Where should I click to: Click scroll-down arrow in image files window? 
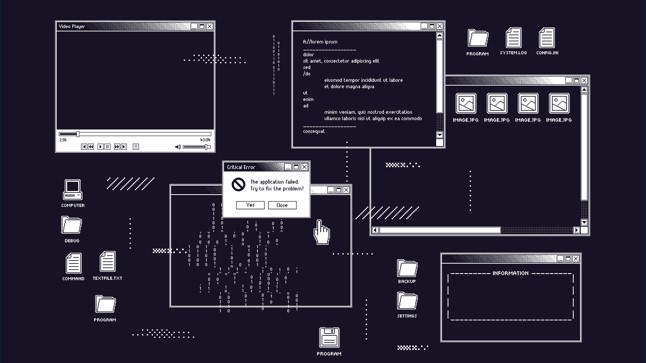tap(584, 222)
